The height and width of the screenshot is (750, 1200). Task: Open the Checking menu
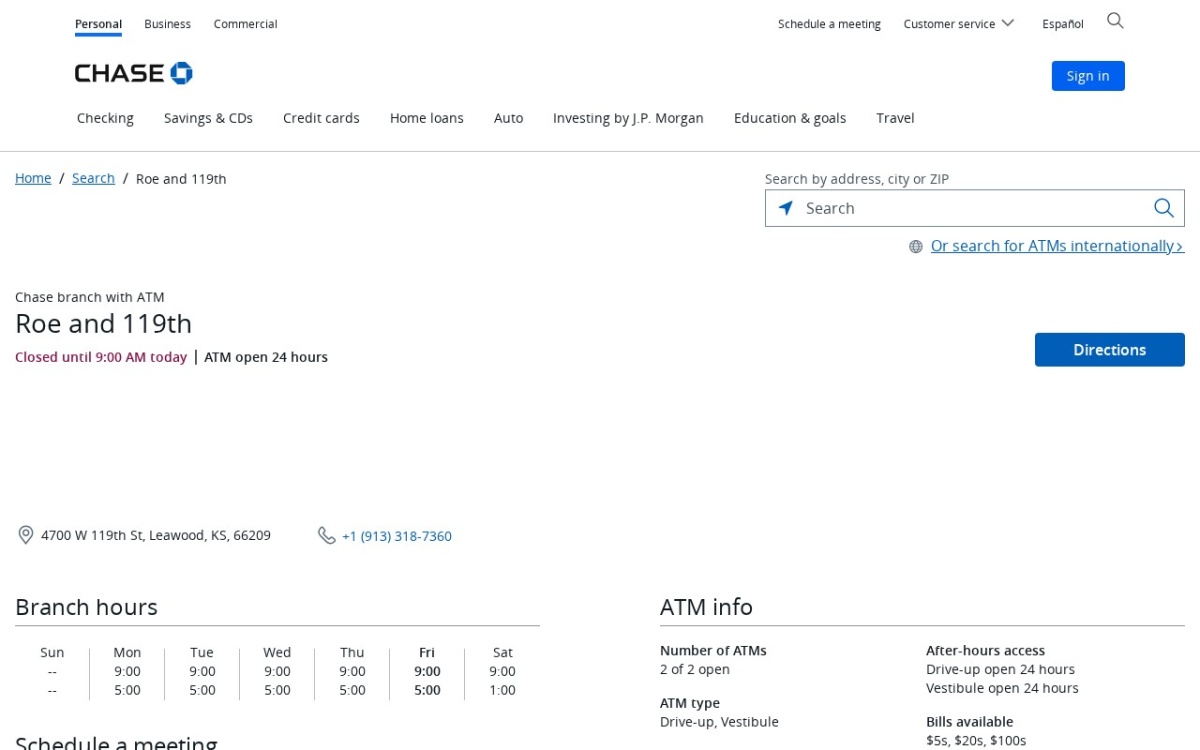click(x=105, y=118)
